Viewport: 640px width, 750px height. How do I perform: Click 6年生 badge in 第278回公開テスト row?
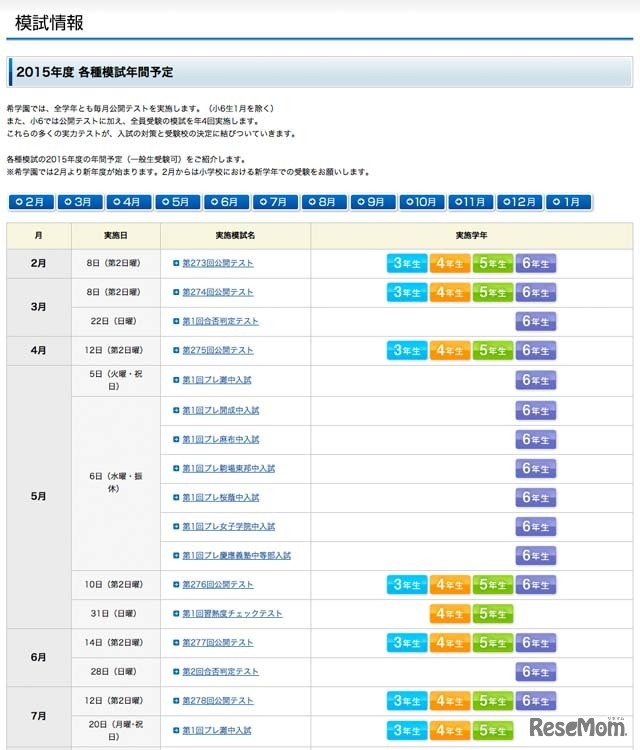(x=536, y=701)
